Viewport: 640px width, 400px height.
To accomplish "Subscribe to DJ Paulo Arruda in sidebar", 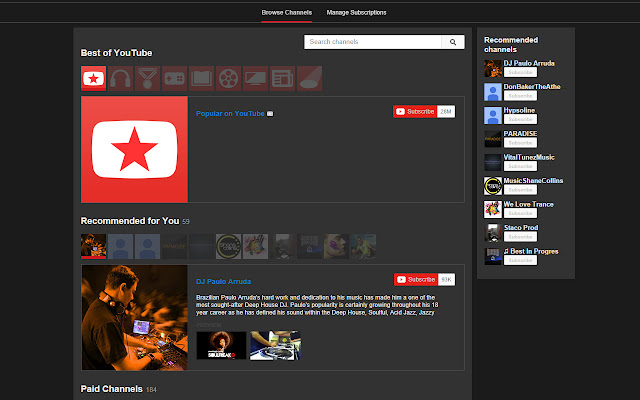I will pos(520,72).
